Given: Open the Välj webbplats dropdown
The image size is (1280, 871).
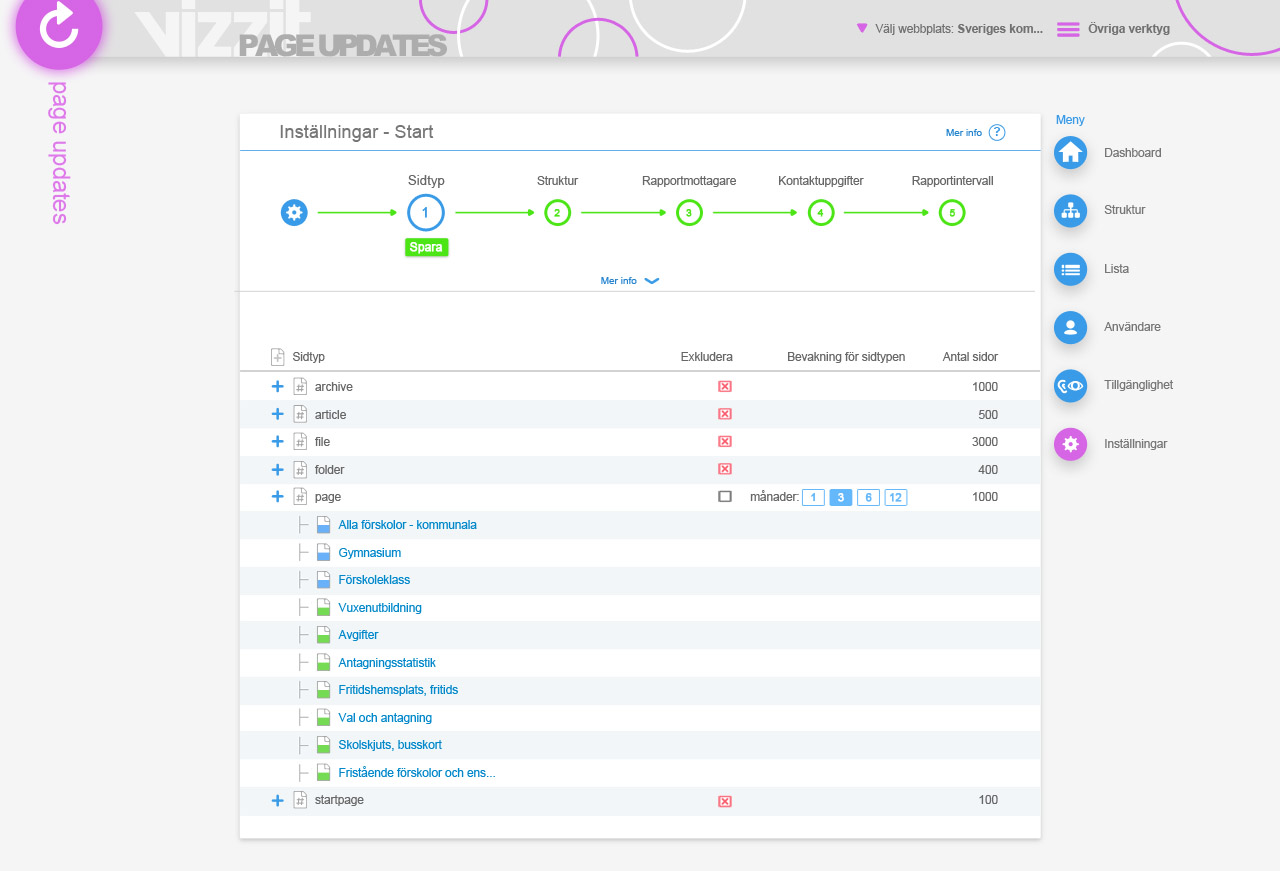Looking at the screenshot, I should (950, 29).
